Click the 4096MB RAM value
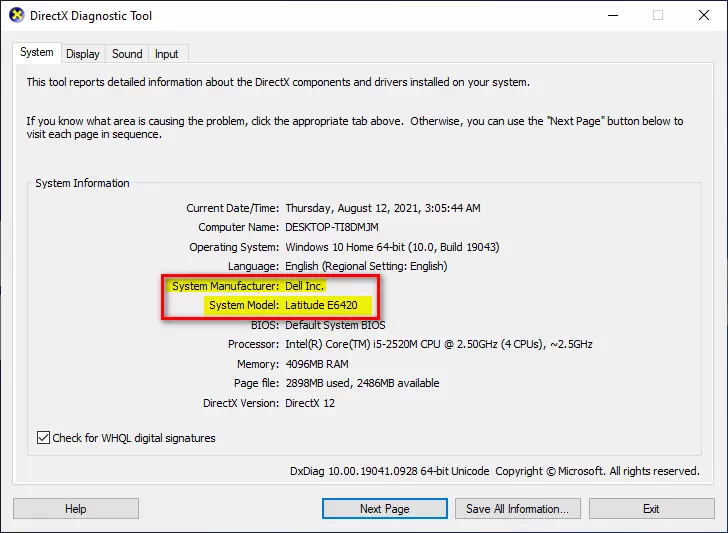 pos(317,364)
